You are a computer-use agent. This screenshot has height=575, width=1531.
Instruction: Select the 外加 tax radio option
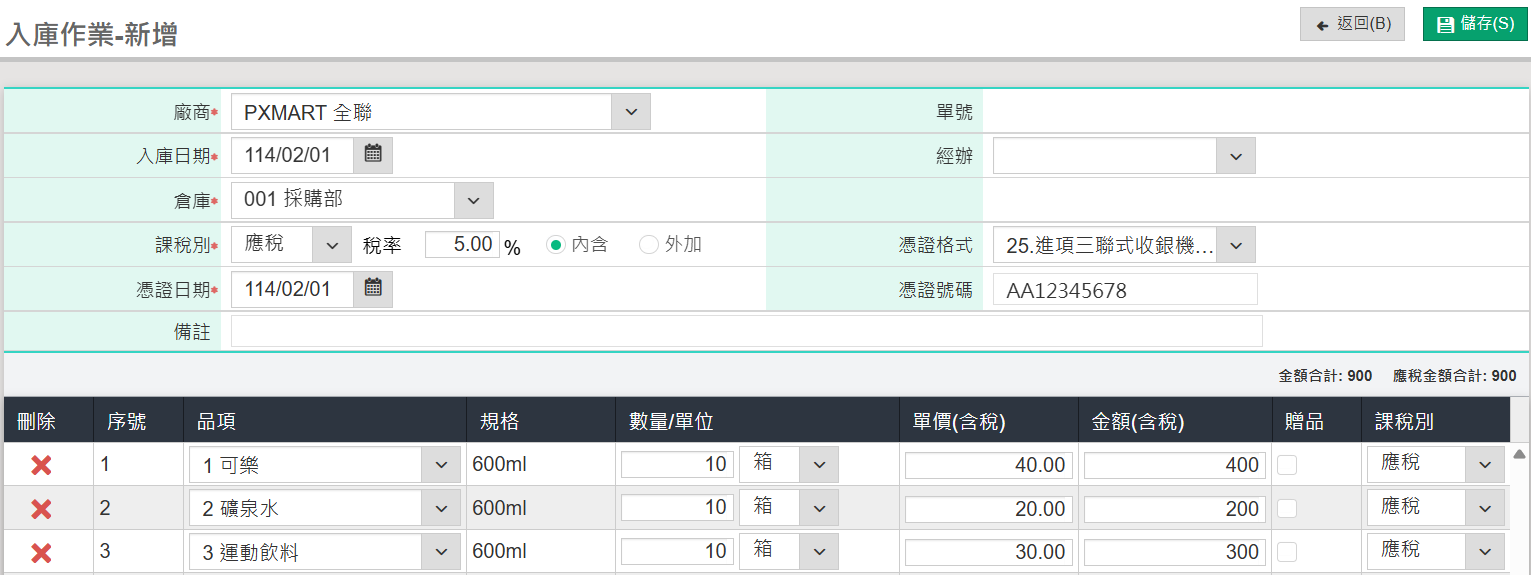(x=649, y=244)
